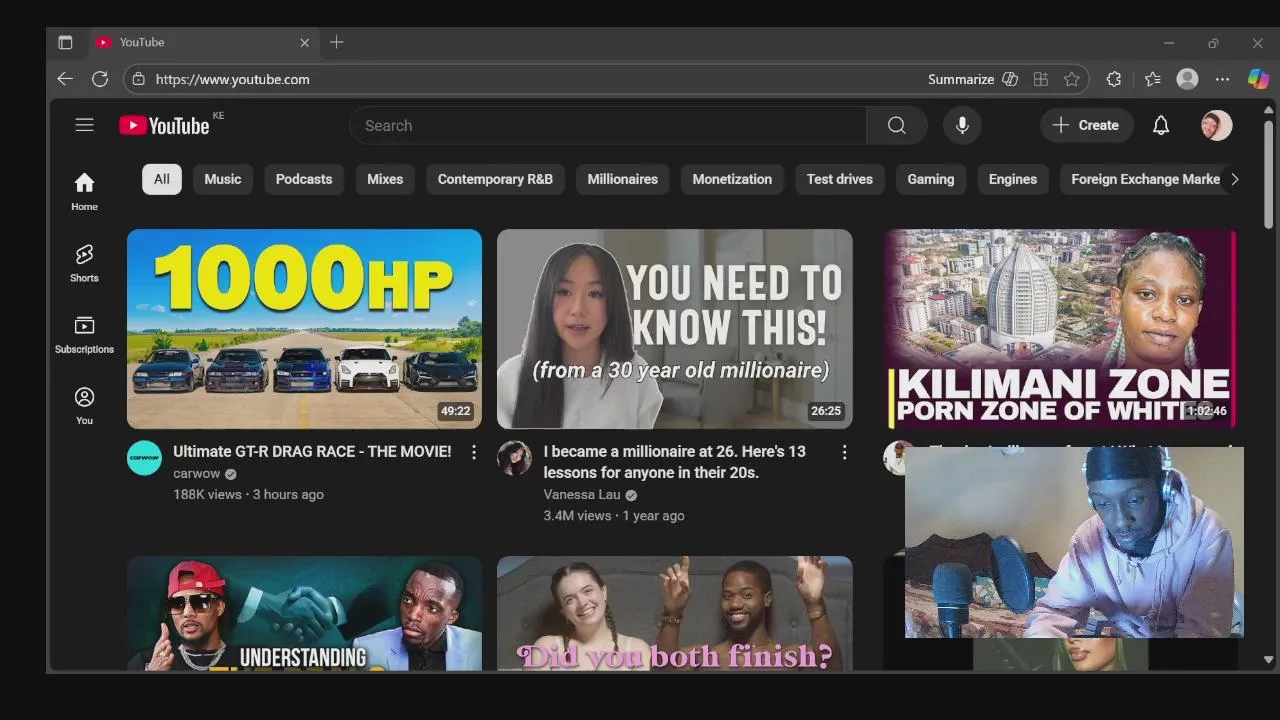Select the Foreign Exchange Market chip

pyautogui.click(x=1144, y=179)
